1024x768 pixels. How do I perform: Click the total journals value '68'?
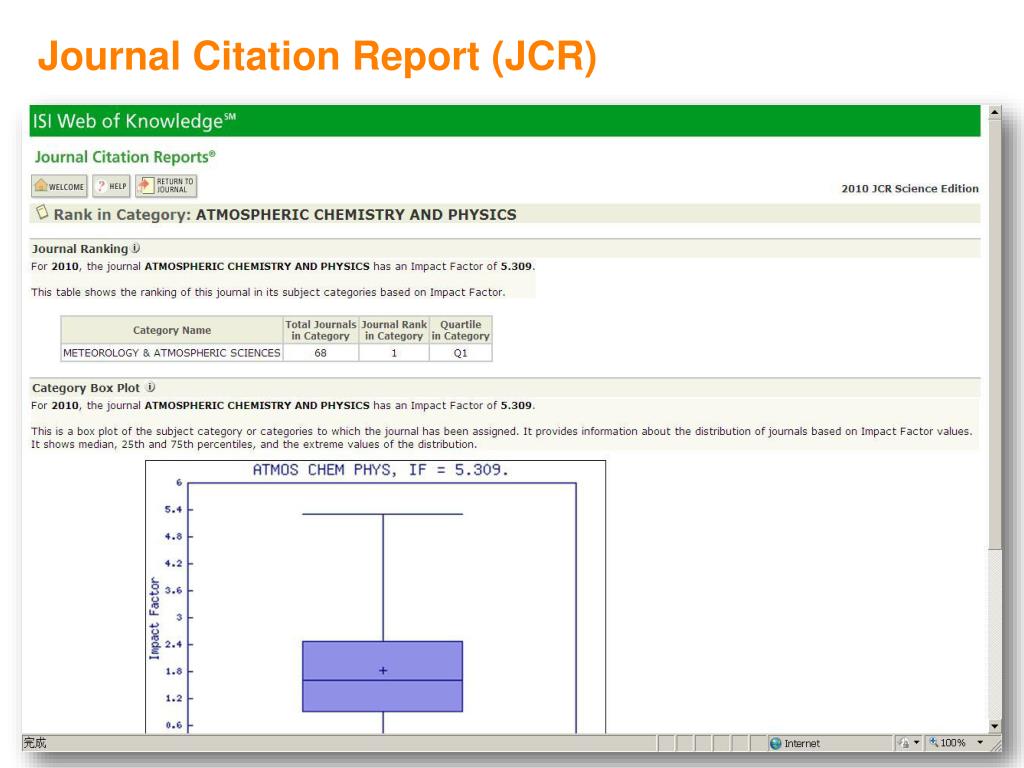pos(321,353)
